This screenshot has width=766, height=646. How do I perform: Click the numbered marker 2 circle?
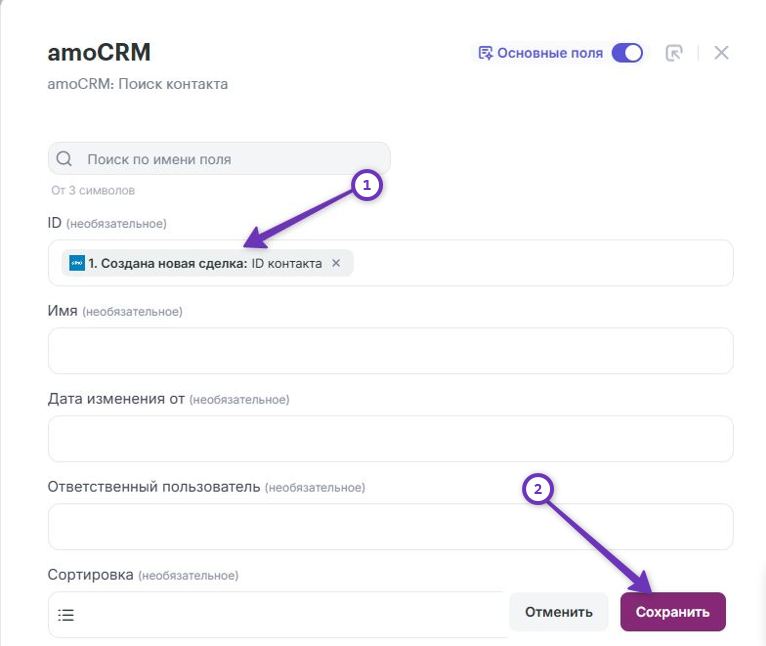click(537, 489)
